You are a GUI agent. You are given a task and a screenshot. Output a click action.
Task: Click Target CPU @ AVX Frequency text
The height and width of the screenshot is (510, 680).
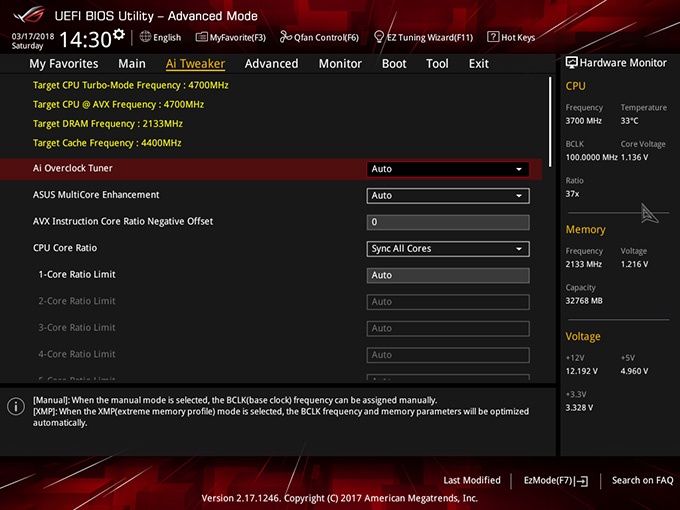[118, 105]
